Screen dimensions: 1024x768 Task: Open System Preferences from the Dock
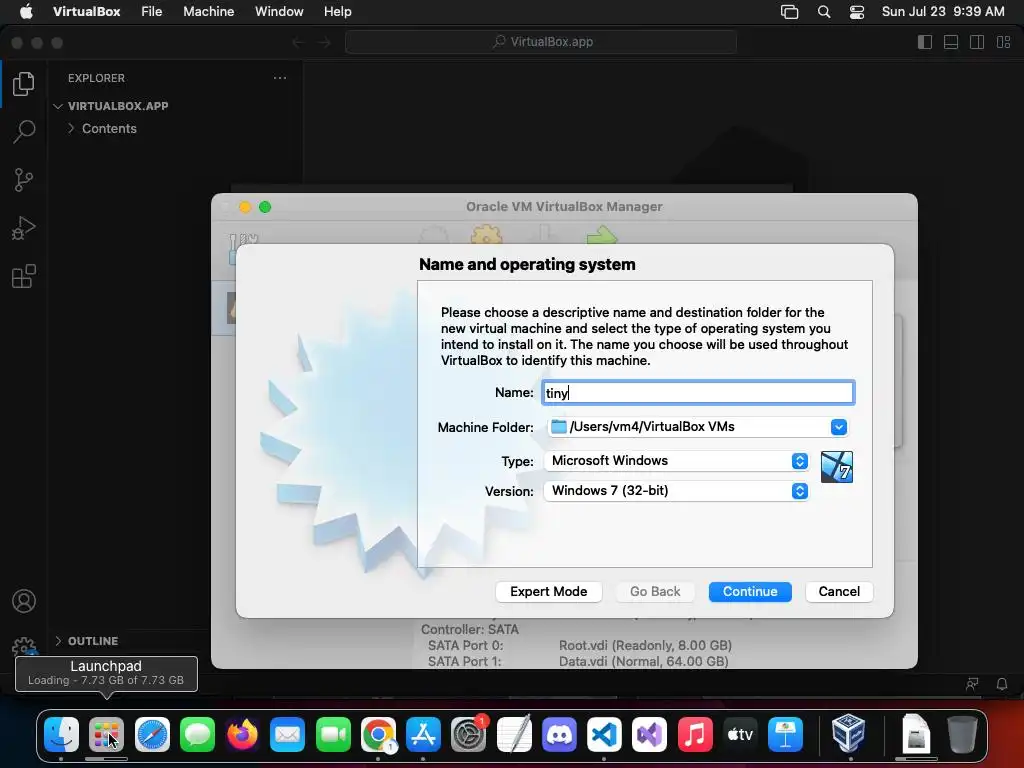click(469, 735)
